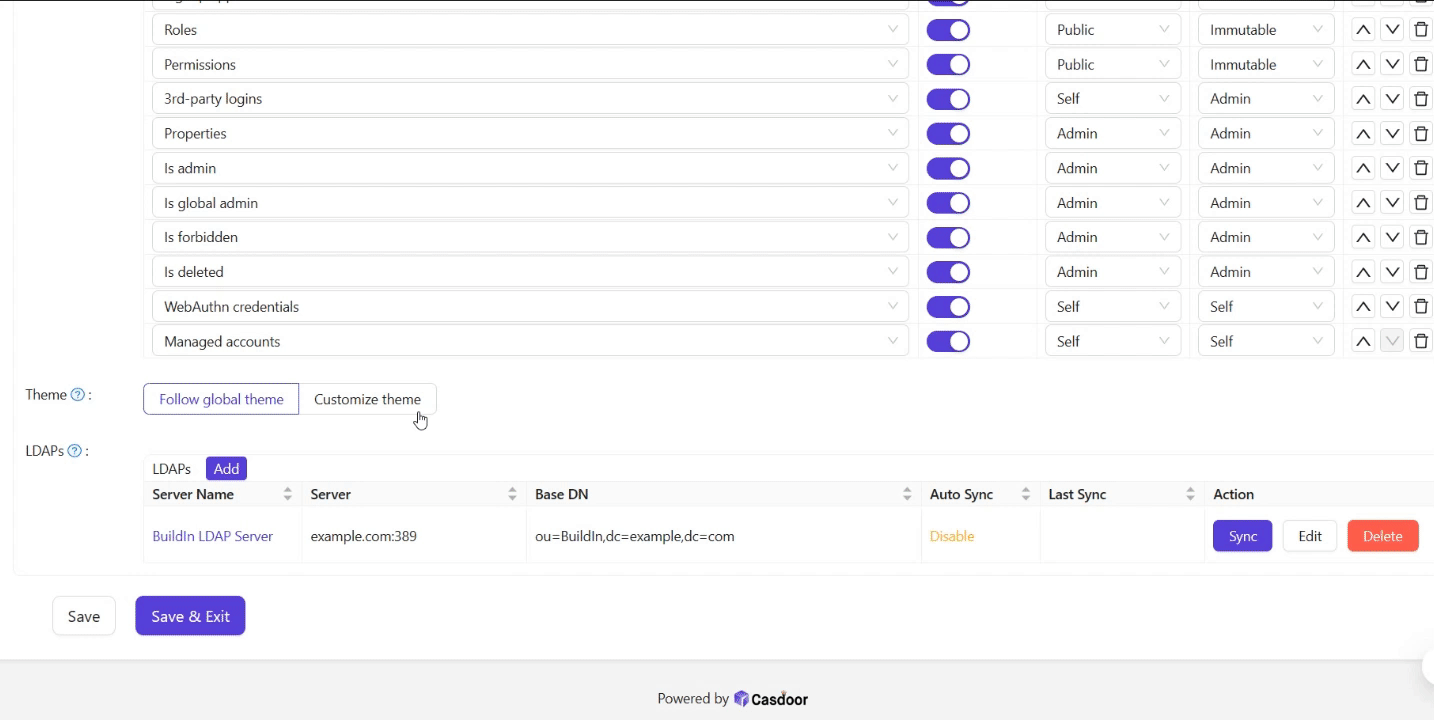
Task: Click the Theme help question icon
Action: click(78, 395)
